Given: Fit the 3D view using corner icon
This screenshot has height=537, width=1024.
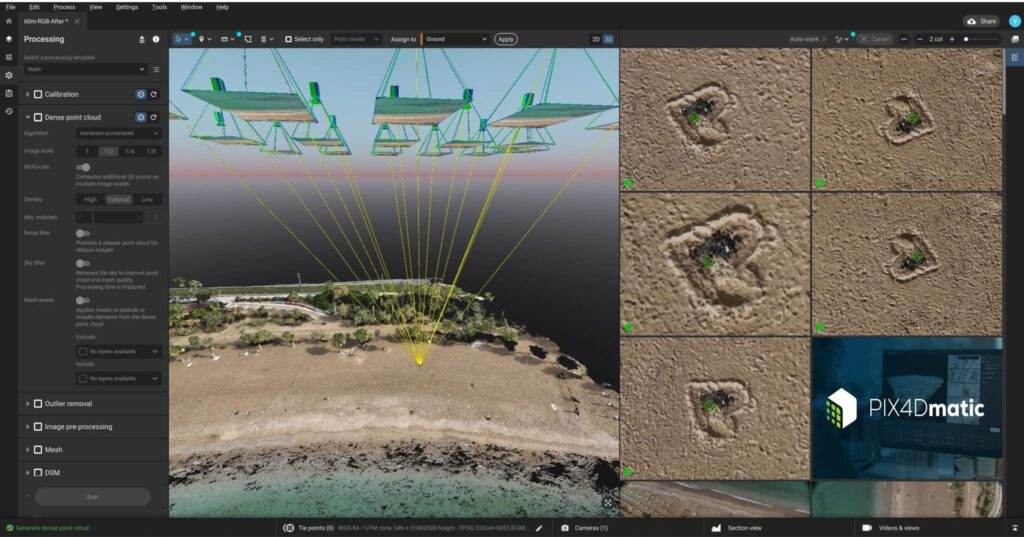Looking at the screenshot, I should (x=608, y=503).
